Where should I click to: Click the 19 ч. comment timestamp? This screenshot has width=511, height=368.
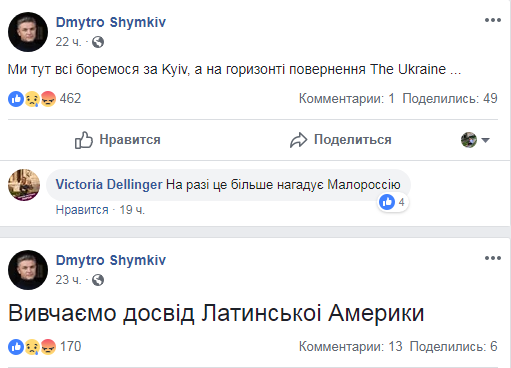pyautogui.click(x=132, y=210)
